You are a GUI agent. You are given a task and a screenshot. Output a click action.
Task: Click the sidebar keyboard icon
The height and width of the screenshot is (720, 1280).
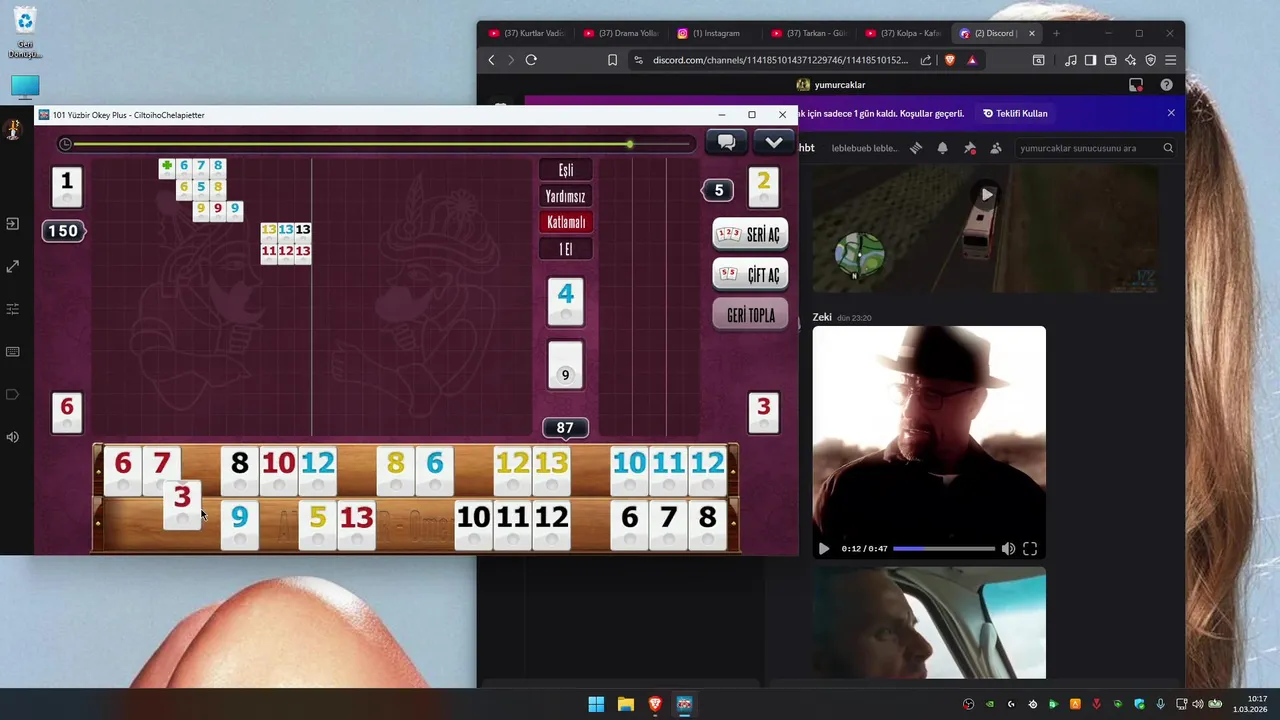point(13,352)
